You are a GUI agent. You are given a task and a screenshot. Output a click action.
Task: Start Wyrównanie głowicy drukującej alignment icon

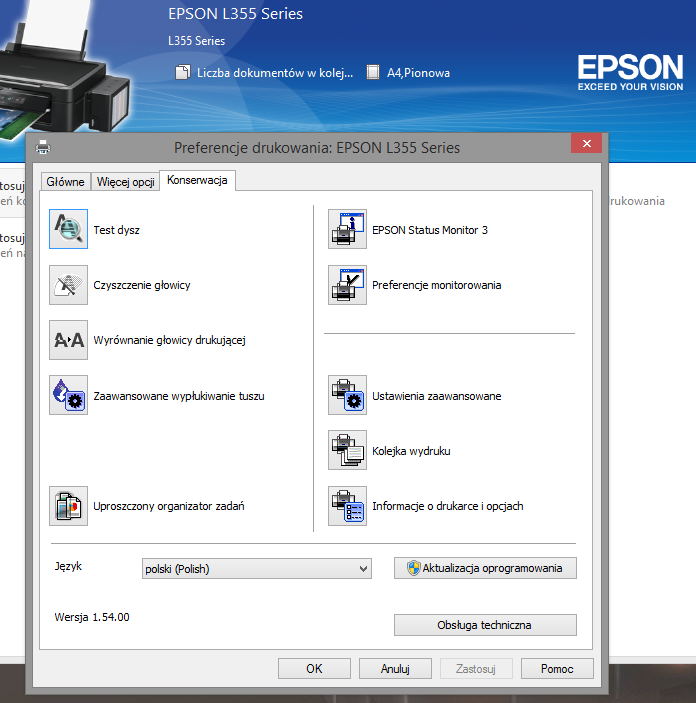point(68,340)
